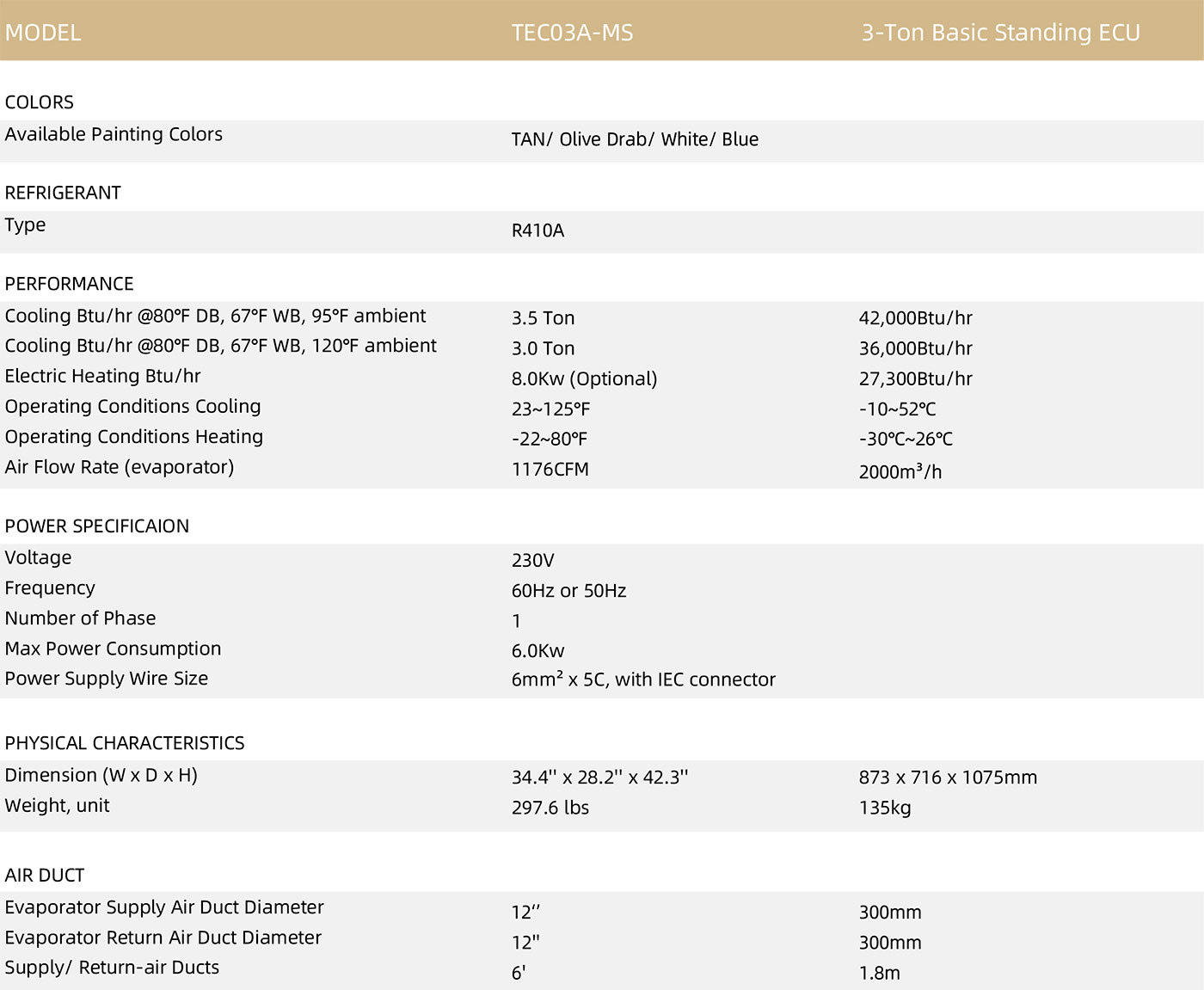Select the 'Type' label under REFRIGERANT

point(25,225)
